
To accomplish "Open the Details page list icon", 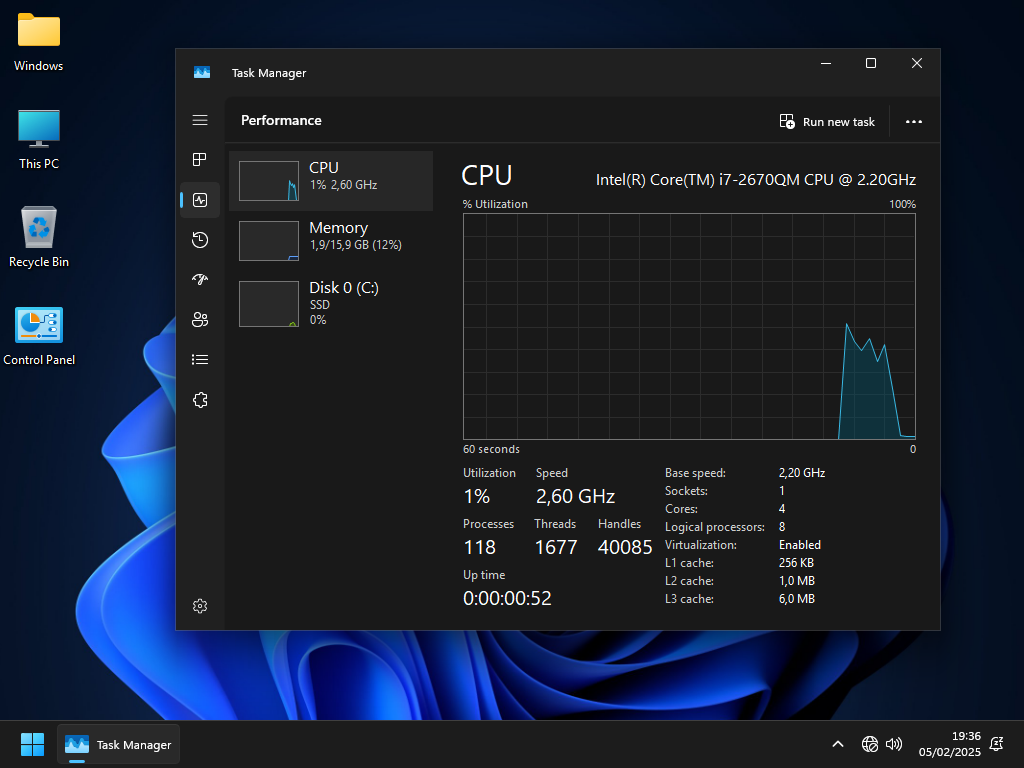I will pyautogui.click(x=200, y=360).
